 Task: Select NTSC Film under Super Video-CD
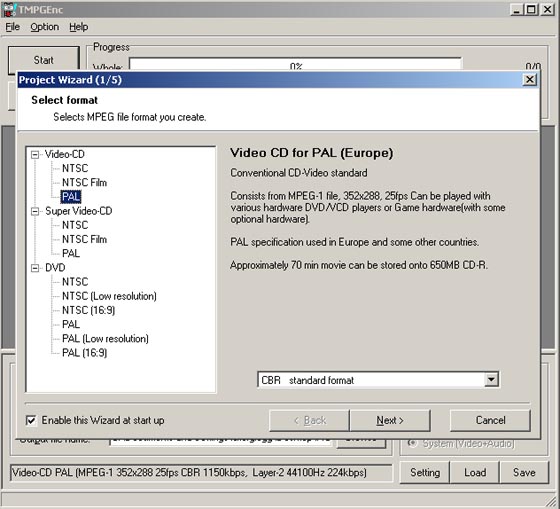click(84, 239)
